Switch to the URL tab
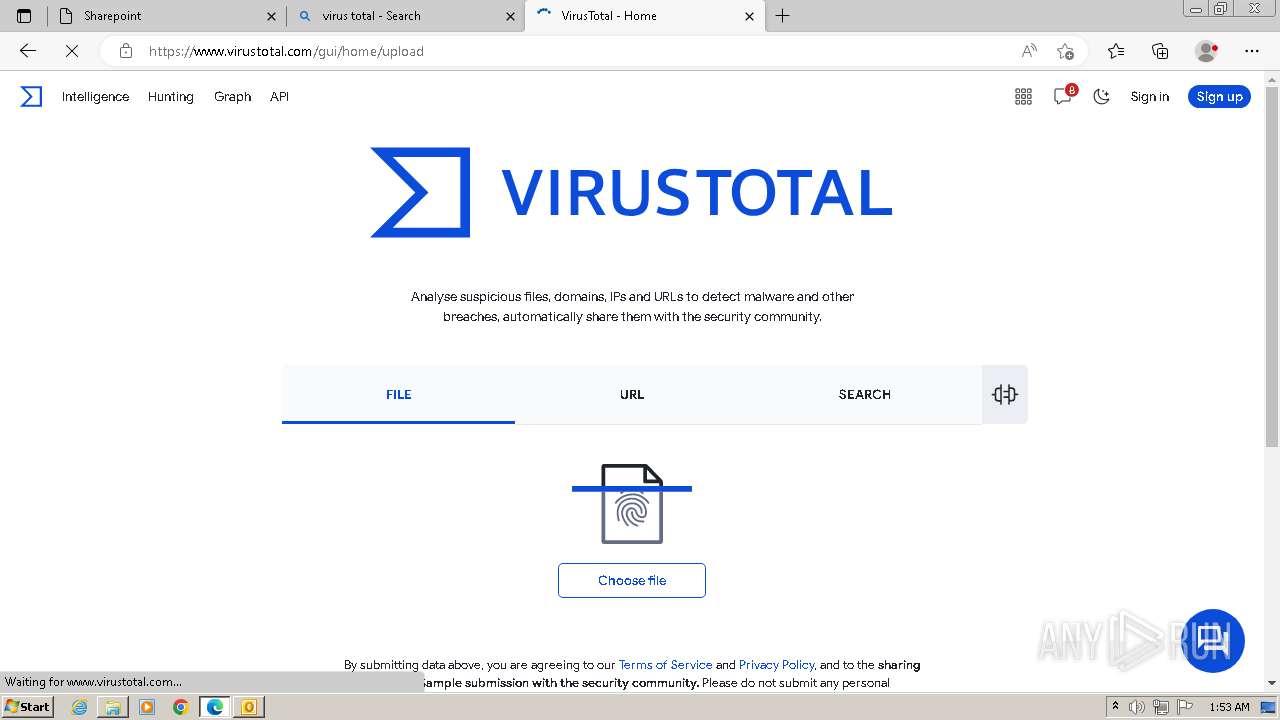Screen dimensions: 1280x720 632,394
